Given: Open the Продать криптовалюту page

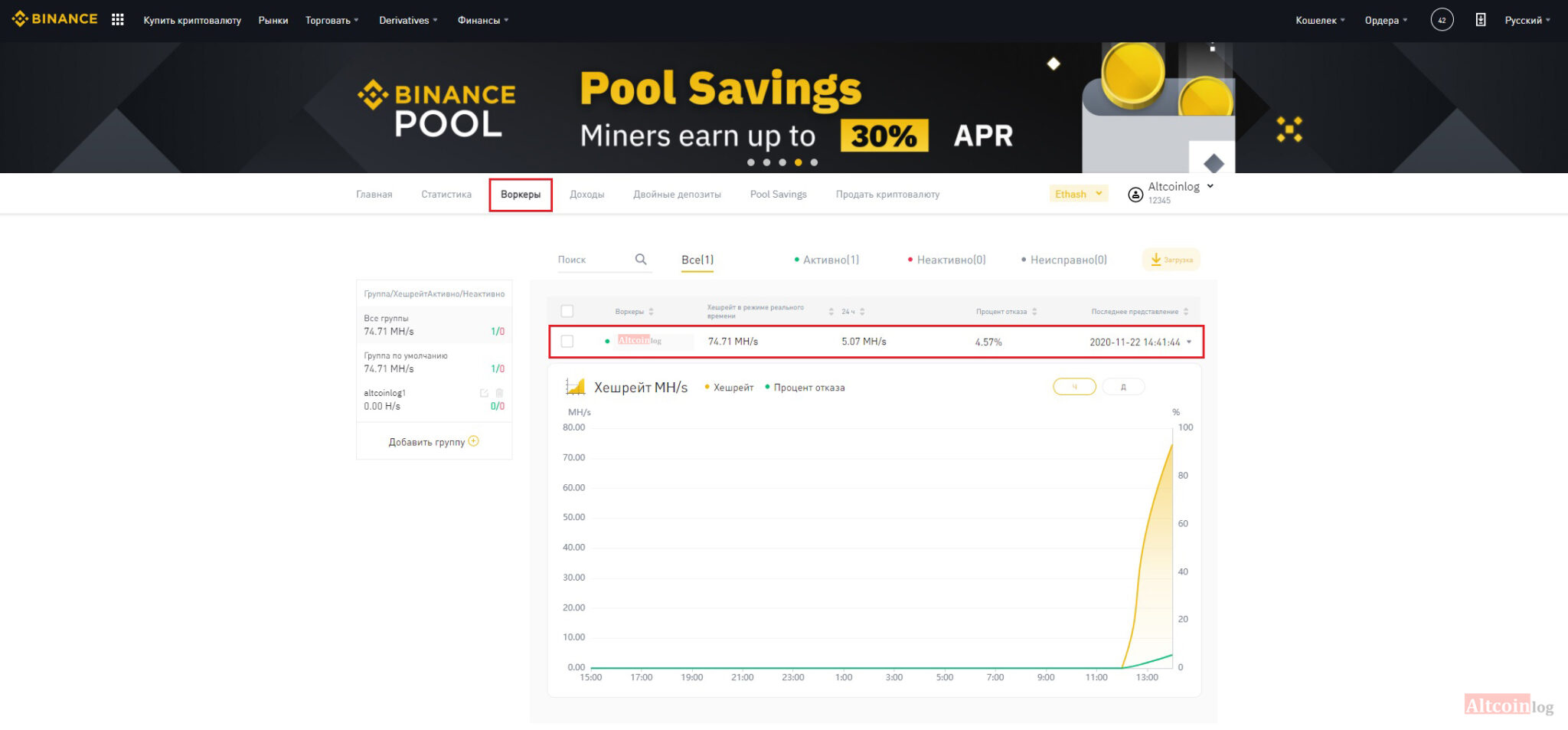Looking at the screenshot, I should [887, 194].
